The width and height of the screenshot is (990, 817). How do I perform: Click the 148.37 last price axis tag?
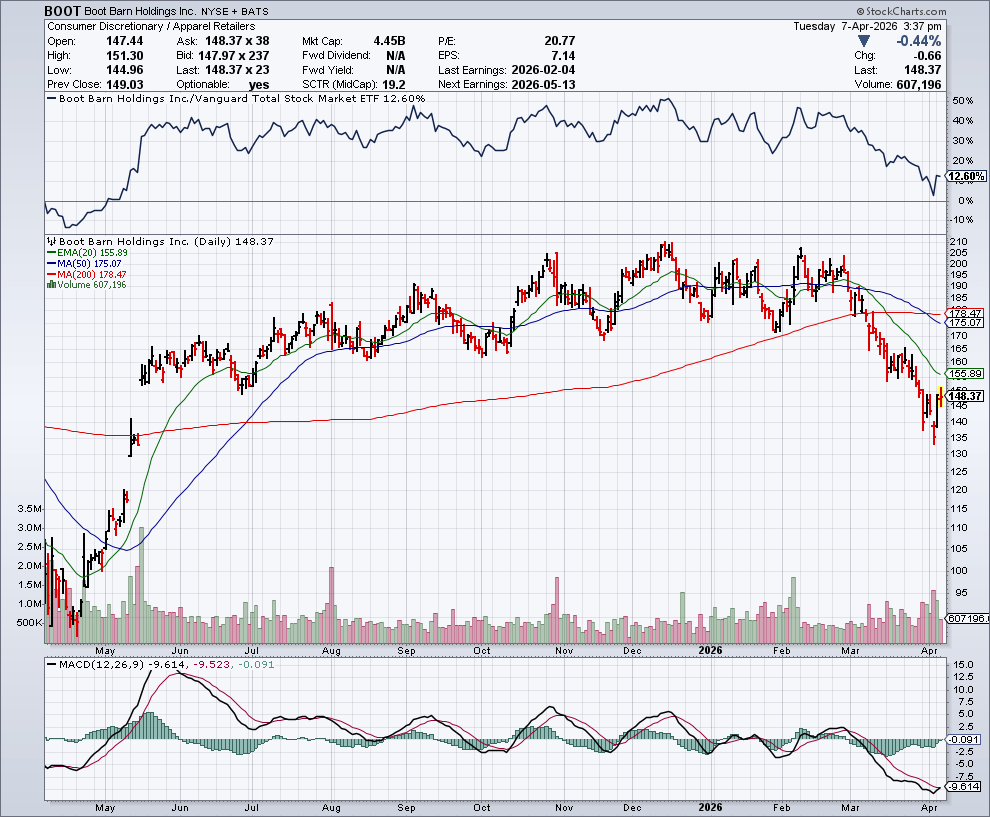[965, 396]
